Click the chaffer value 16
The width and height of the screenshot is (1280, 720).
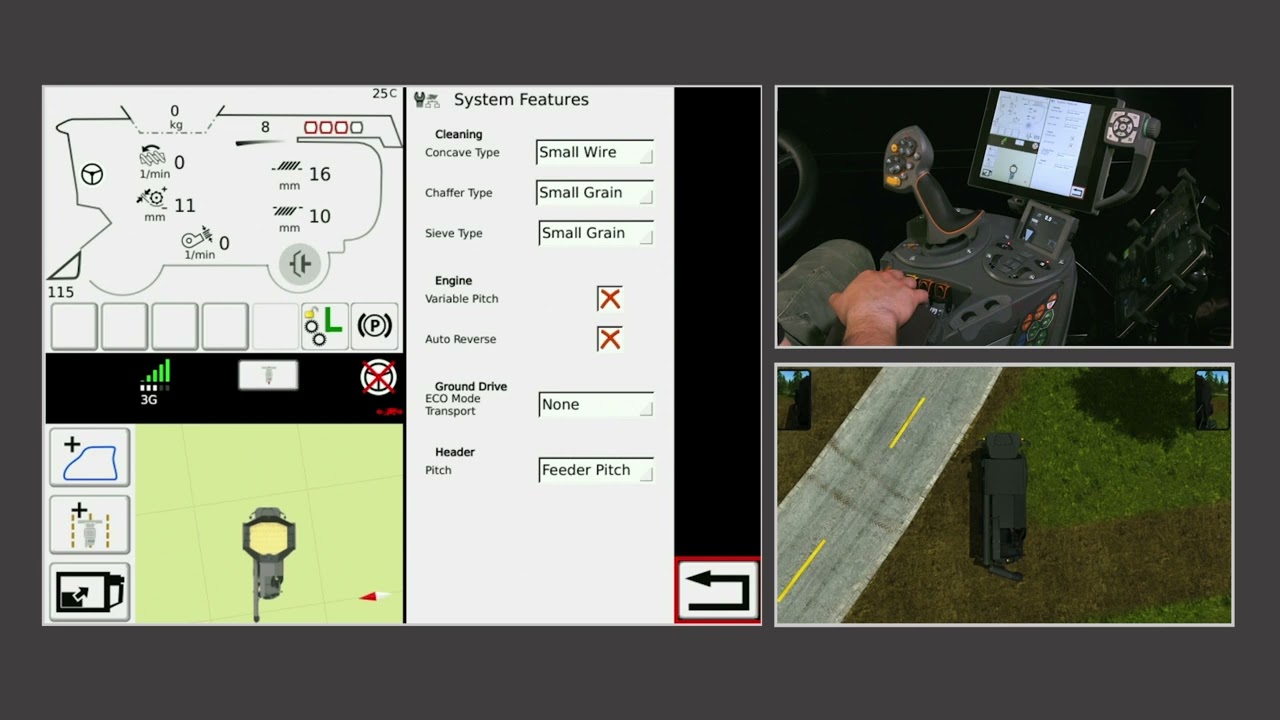[319, 174]
